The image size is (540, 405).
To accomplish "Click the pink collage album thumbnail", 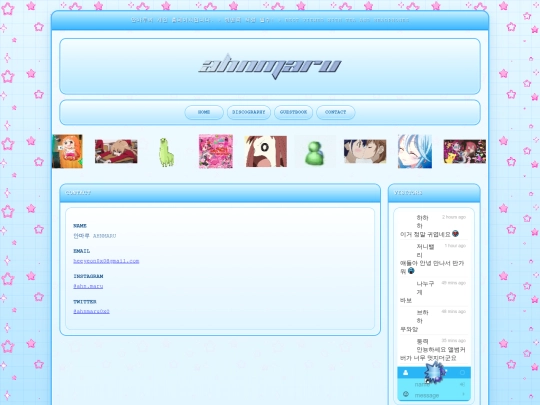I will (x=216, y=152).
